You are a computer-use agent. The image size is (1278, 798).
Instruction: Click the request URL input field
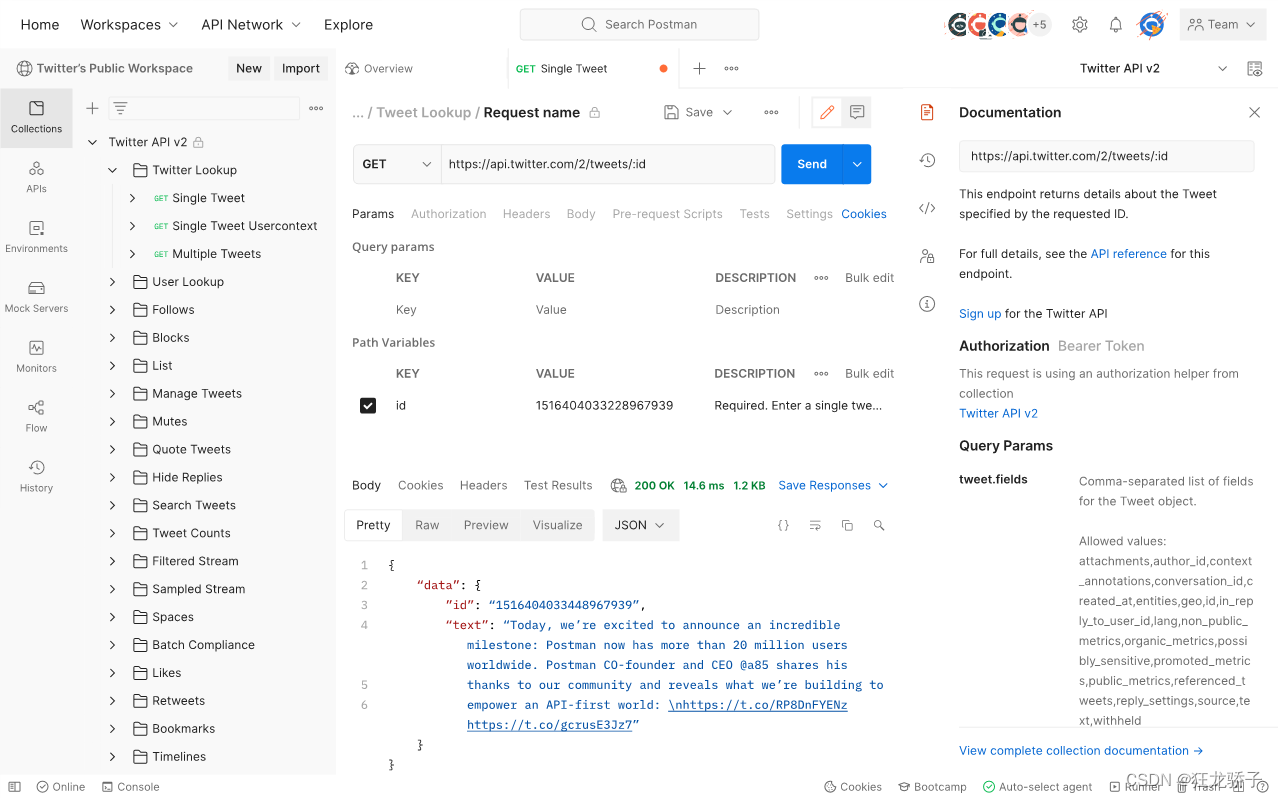608,164
